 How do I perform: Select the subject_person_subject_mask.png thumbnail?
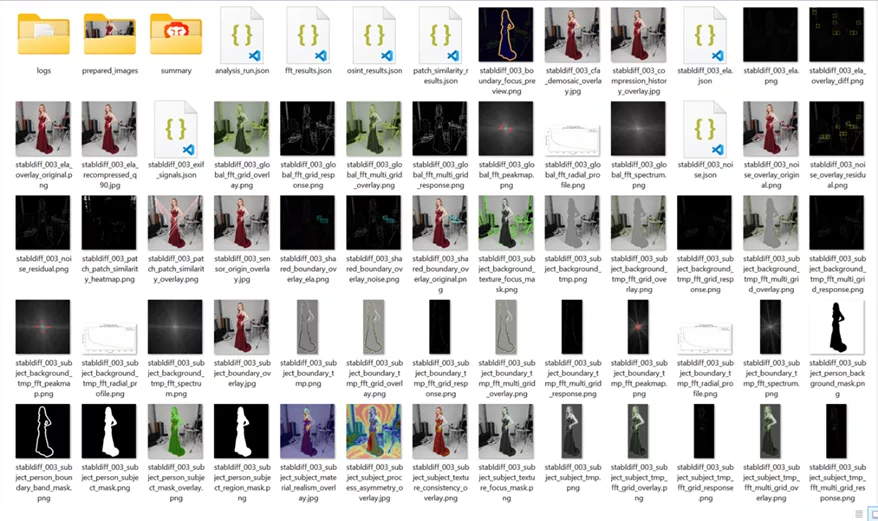click(x=109, y=431)
